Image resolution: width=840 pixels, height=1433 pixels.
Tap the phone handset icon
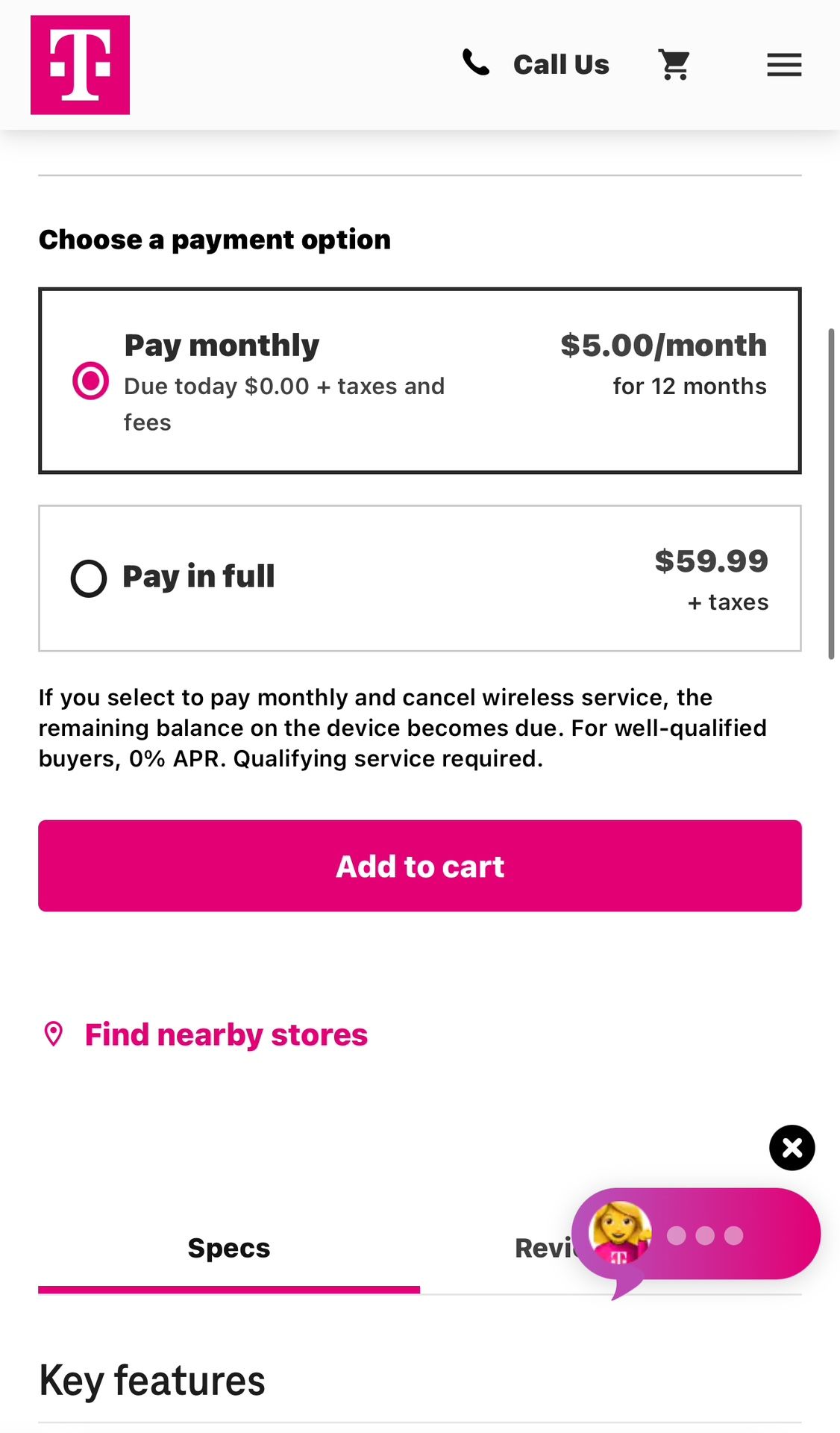(x=476, y=63)
